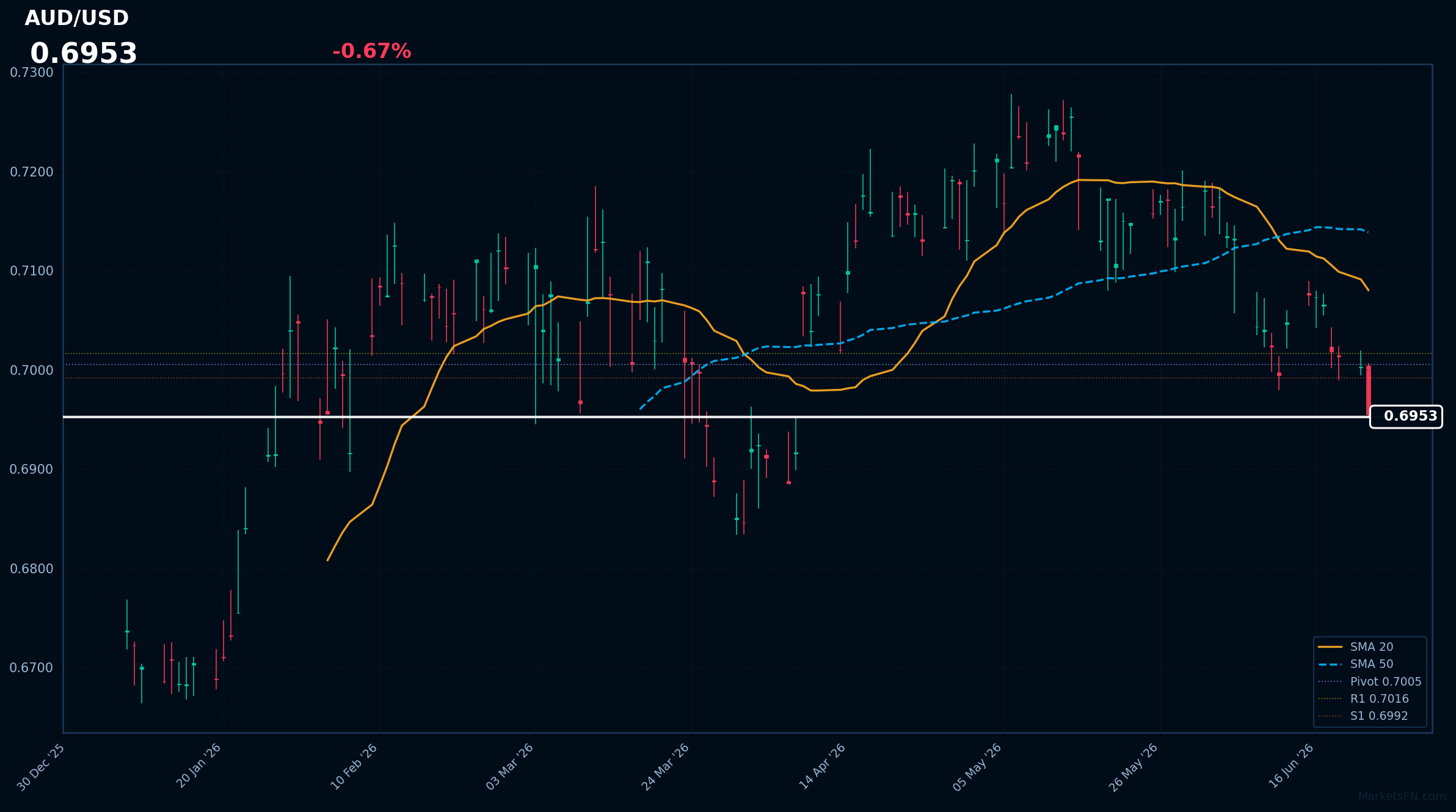Click the 0.6900 y-axis label

32,469
